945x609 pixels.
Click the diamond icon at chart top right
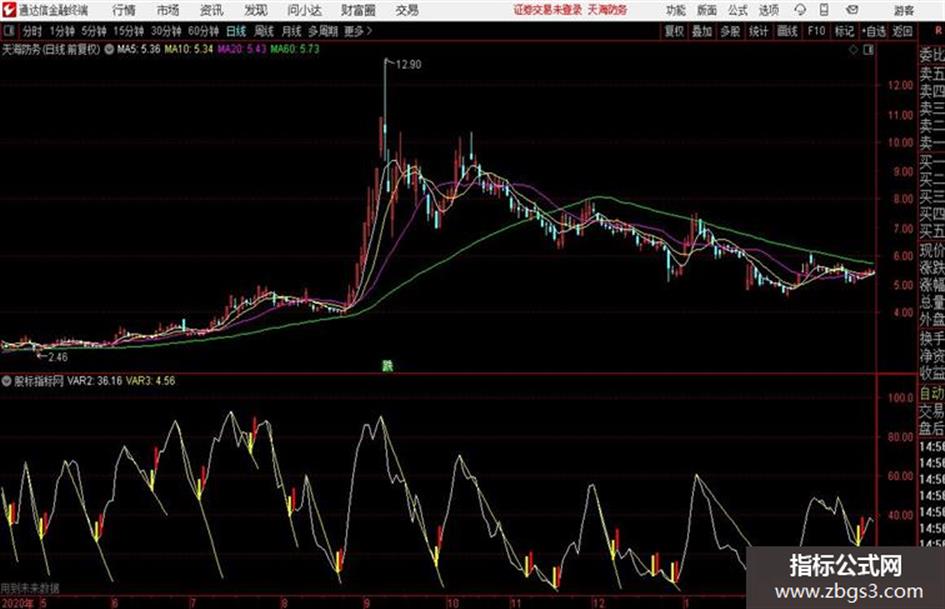click(x=853, y=50)
